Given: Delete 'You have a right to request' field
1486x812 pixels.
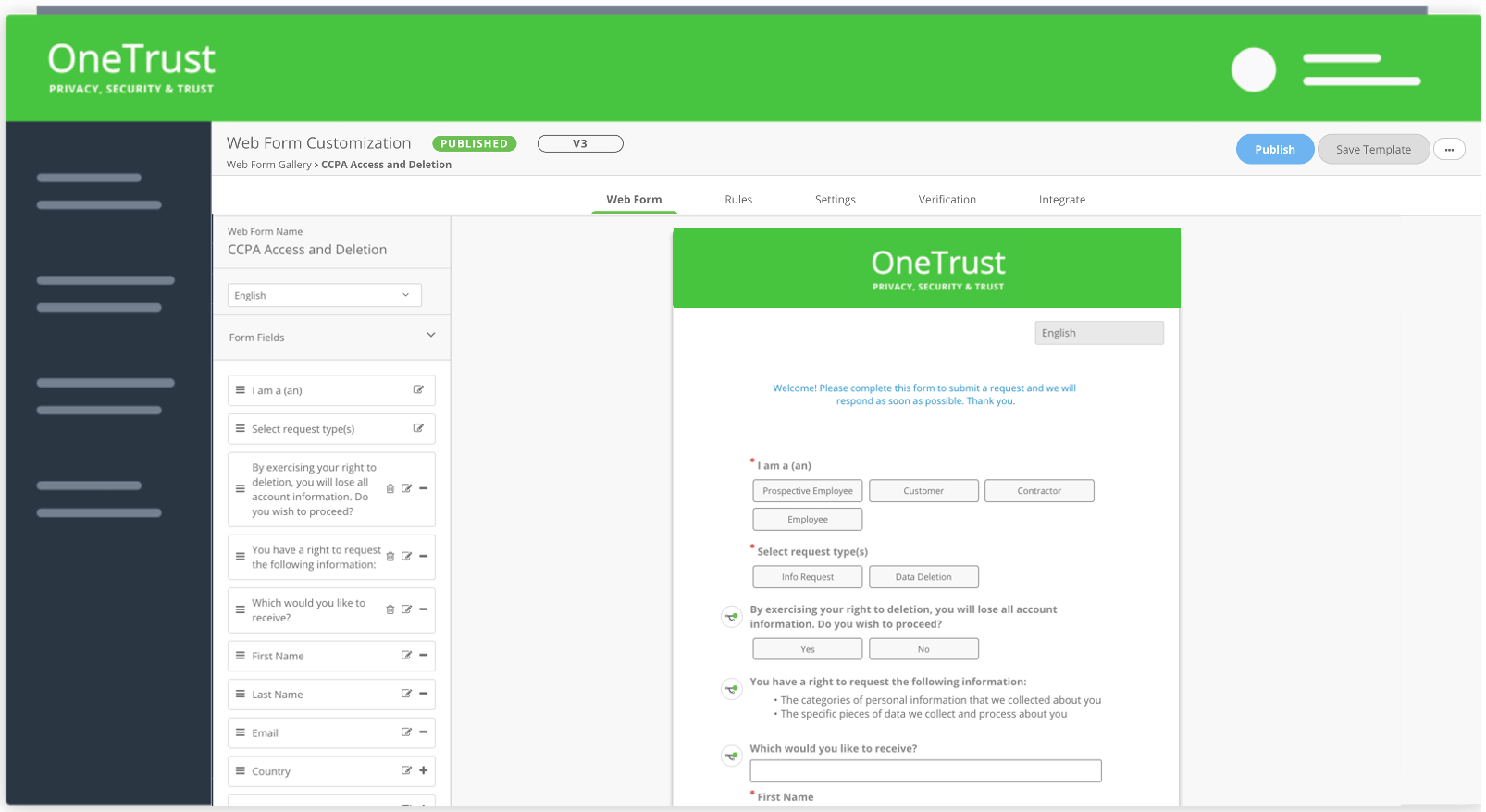Looking at the screenshot, I should click(x=390, y=556).
